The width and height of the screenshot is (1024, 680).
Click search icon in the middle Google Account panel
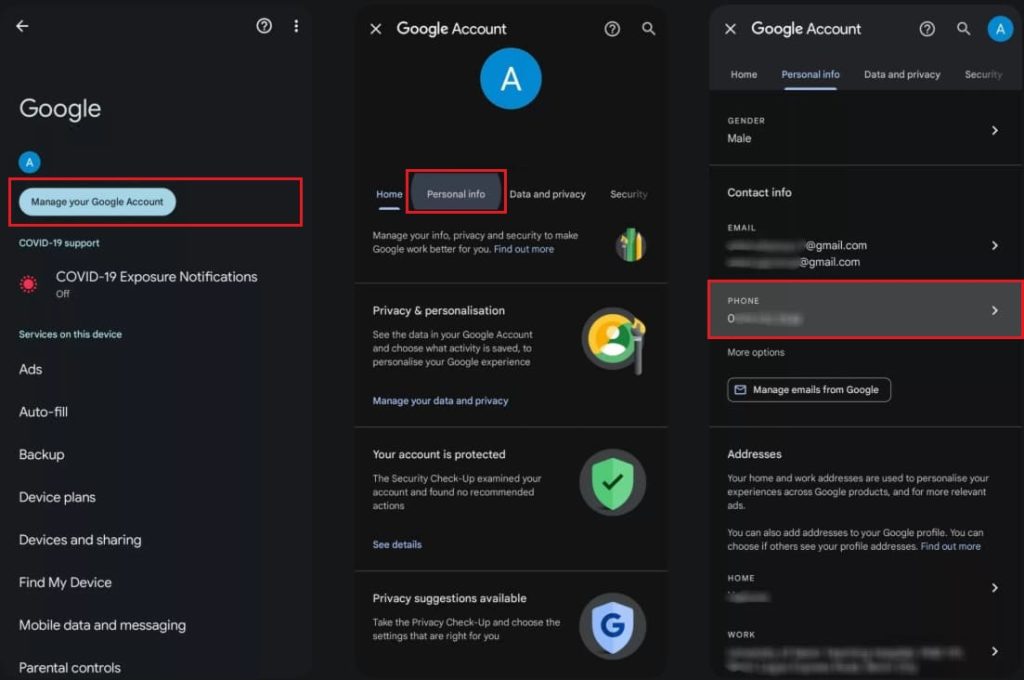coord(648,29)
